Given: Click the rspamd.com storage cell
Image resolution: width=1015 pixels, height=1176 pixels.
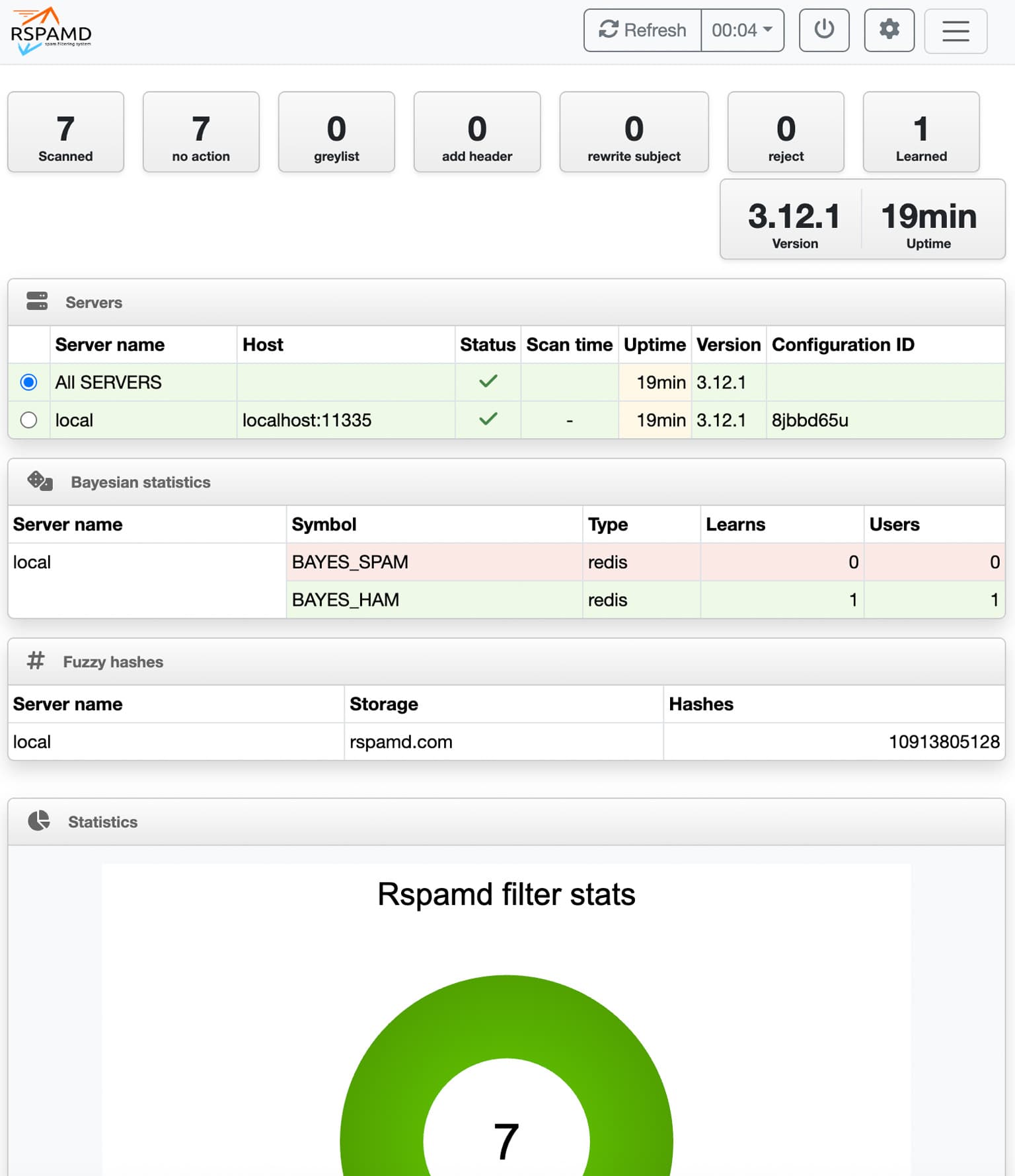Looking at the screenshot, I should 504,742.
